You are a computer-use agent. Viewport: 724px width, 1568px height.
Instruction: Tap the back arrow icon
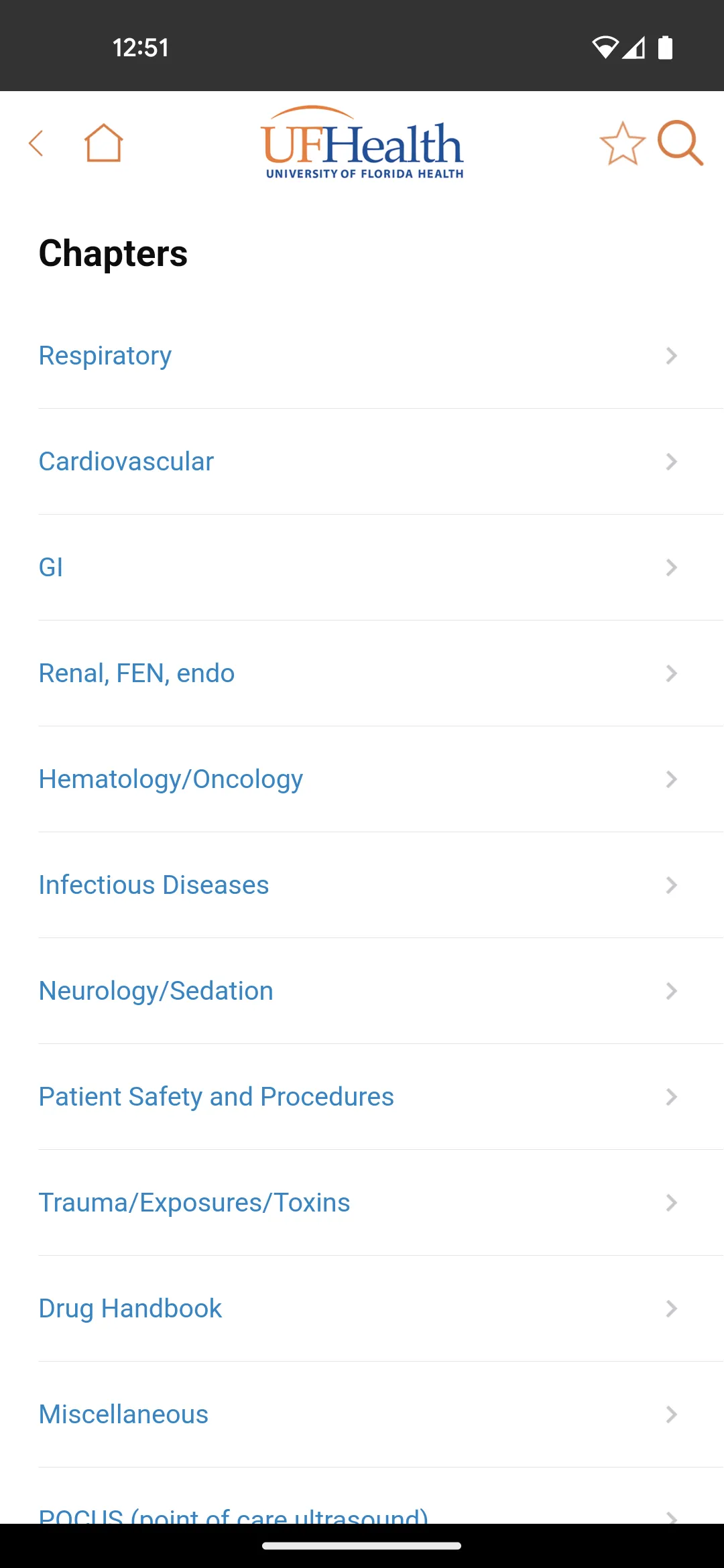36,143
